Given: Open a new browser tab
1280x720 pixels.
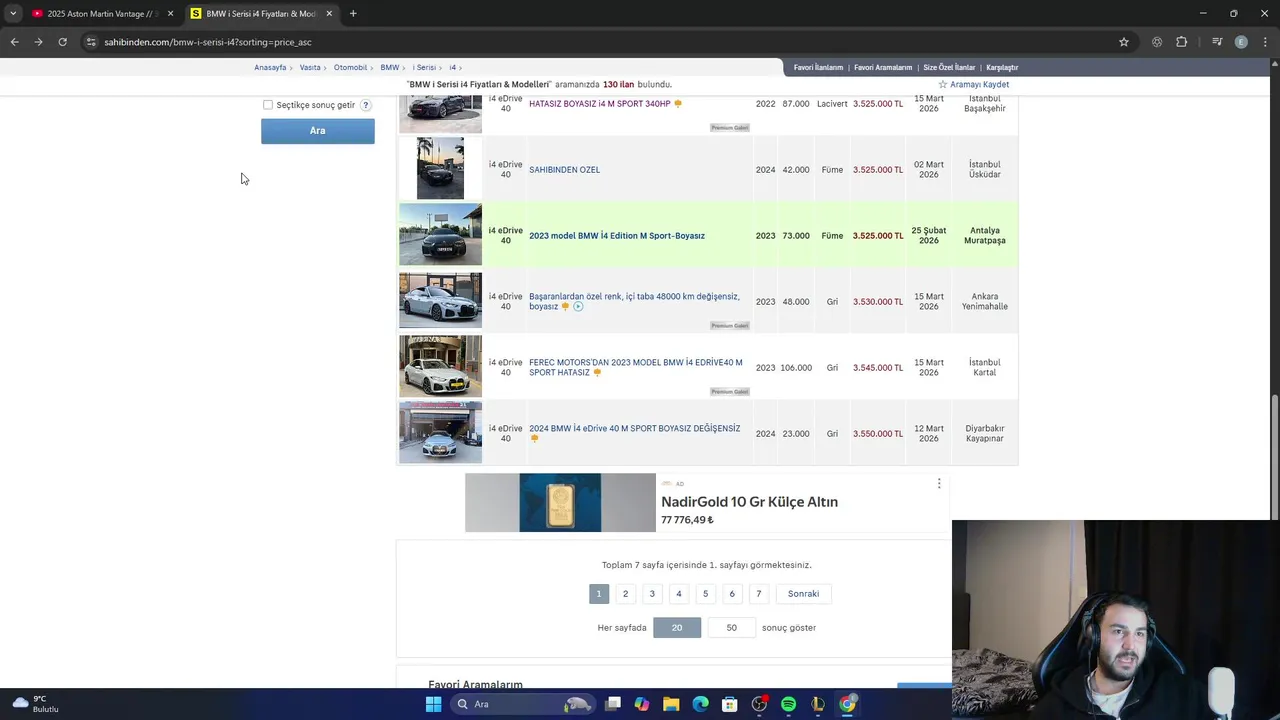Looking at the screenshot, I should point(353,14).
